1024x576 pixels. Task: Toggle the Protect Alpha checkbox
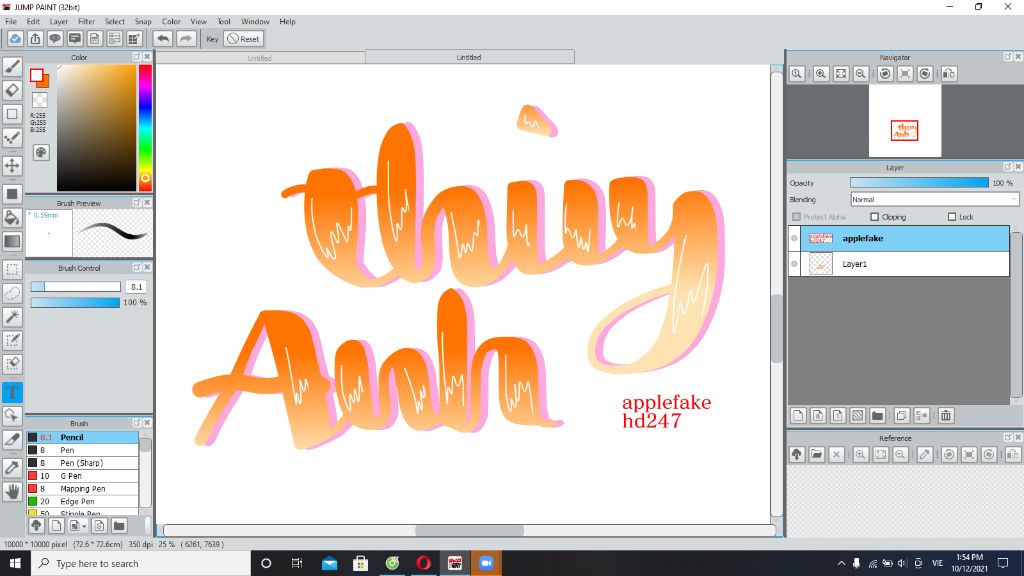point(796,217)
